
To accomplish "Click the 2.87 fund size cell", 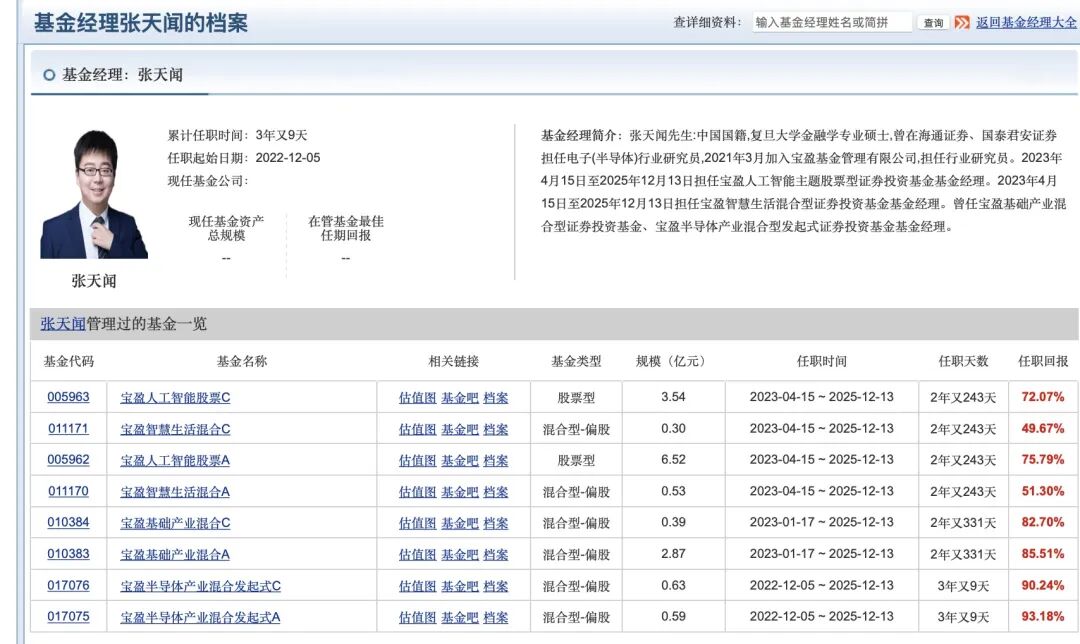I will (x=673, y=554).
